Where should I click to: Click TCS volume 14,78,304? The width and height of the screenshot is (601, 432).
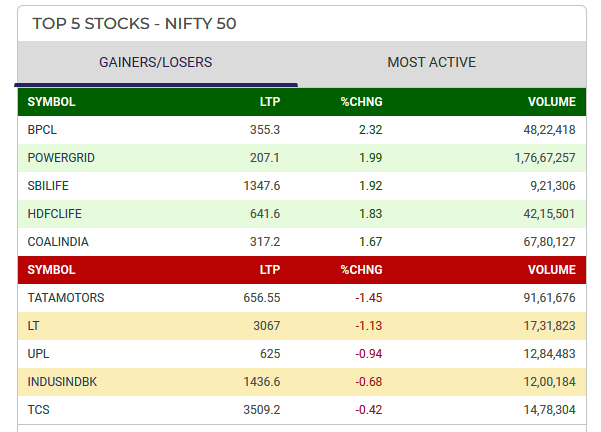point(549,410)
